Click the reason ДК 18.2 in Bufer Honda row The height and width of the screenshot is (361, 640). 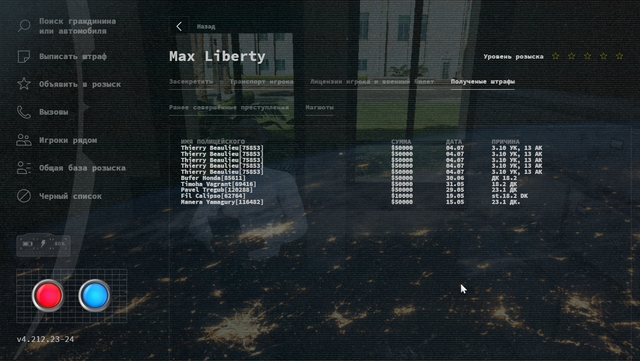click(x=504, y=178)
